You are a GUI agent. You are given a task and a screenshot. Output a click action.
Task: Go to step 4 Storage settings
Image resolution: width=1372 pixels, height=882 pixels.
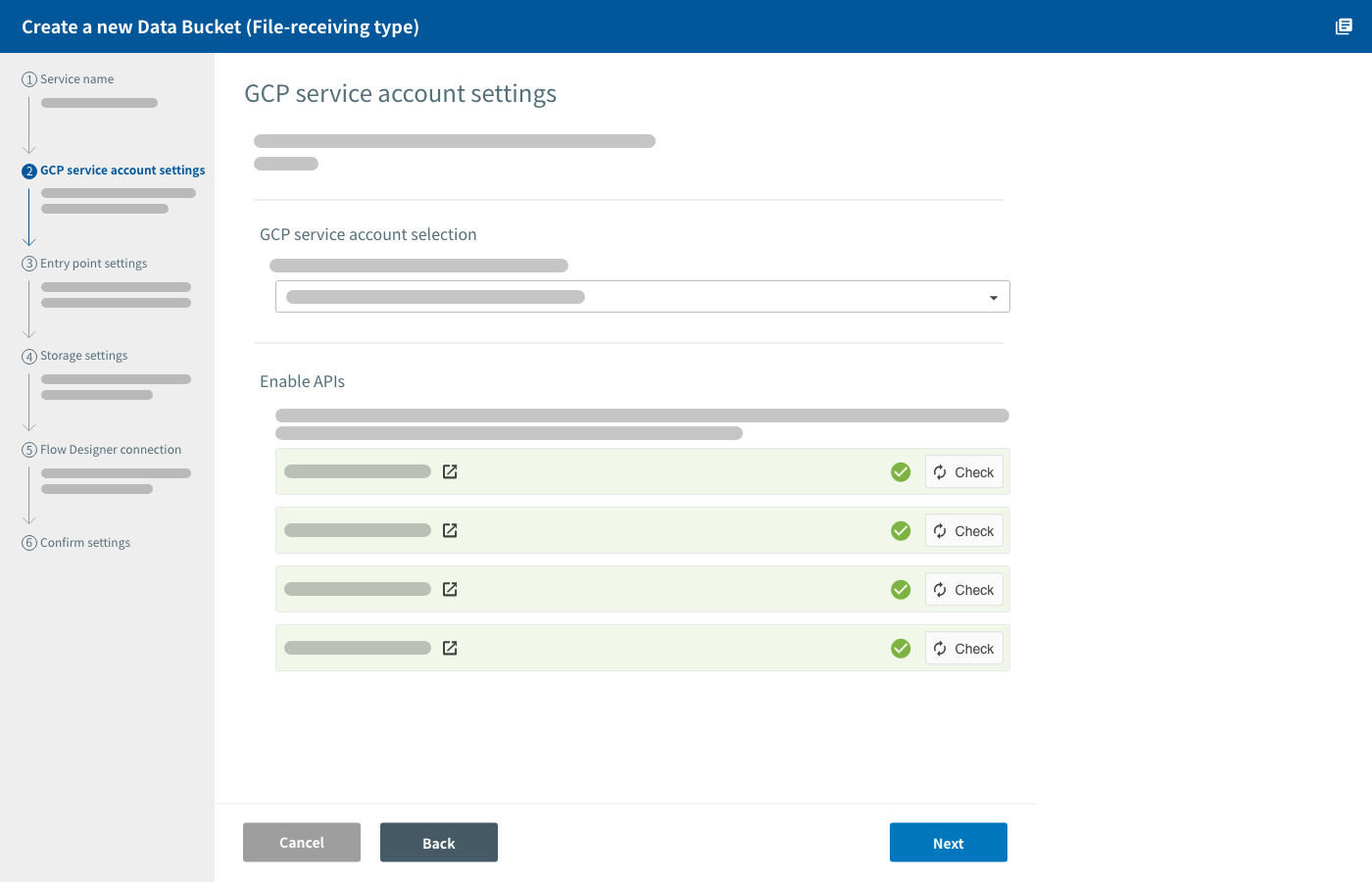[75, 356]
